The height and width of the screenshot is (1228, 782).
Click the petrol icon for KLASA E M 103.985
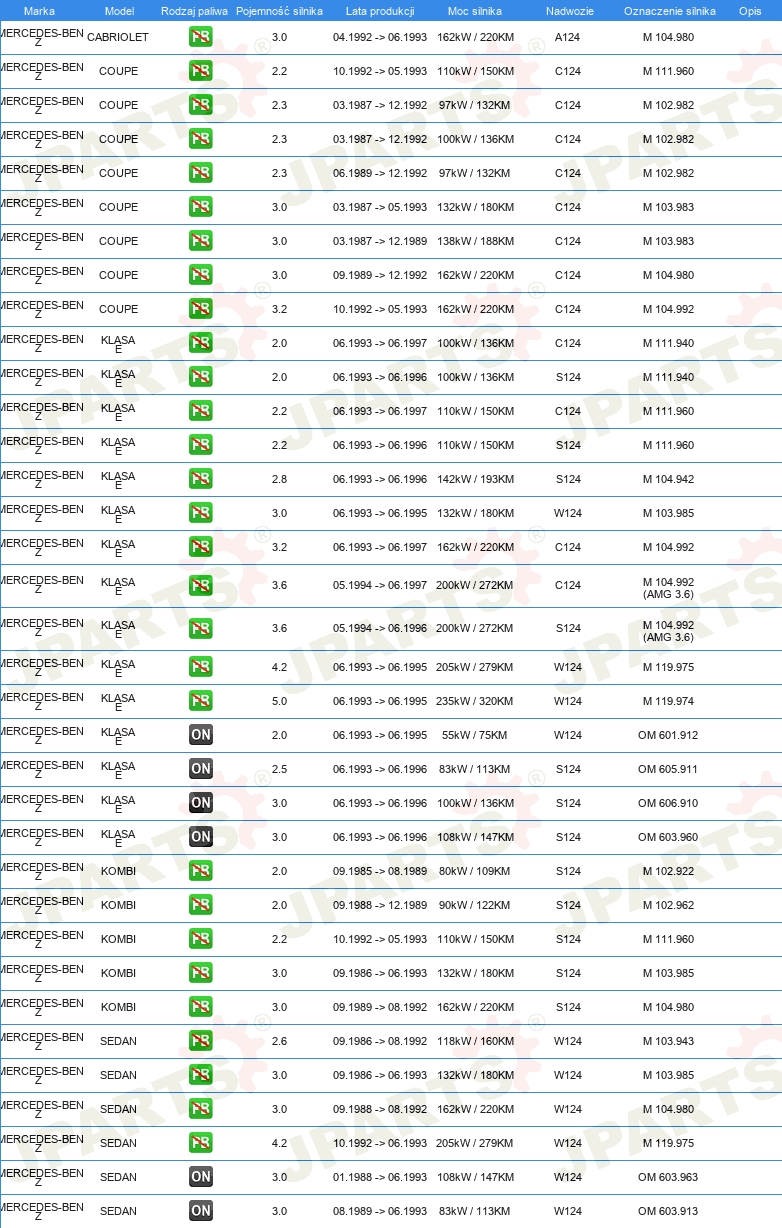click(x=201, y=513)
